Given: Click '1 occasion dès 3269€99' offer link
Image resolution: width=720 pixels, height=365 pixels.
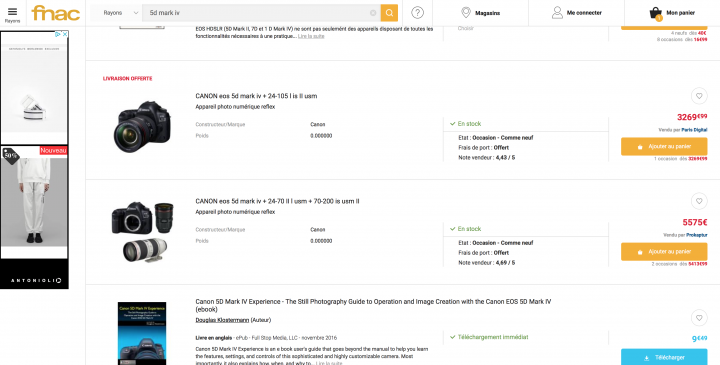Looking at the screenshot, I should [x=681, y=159].
